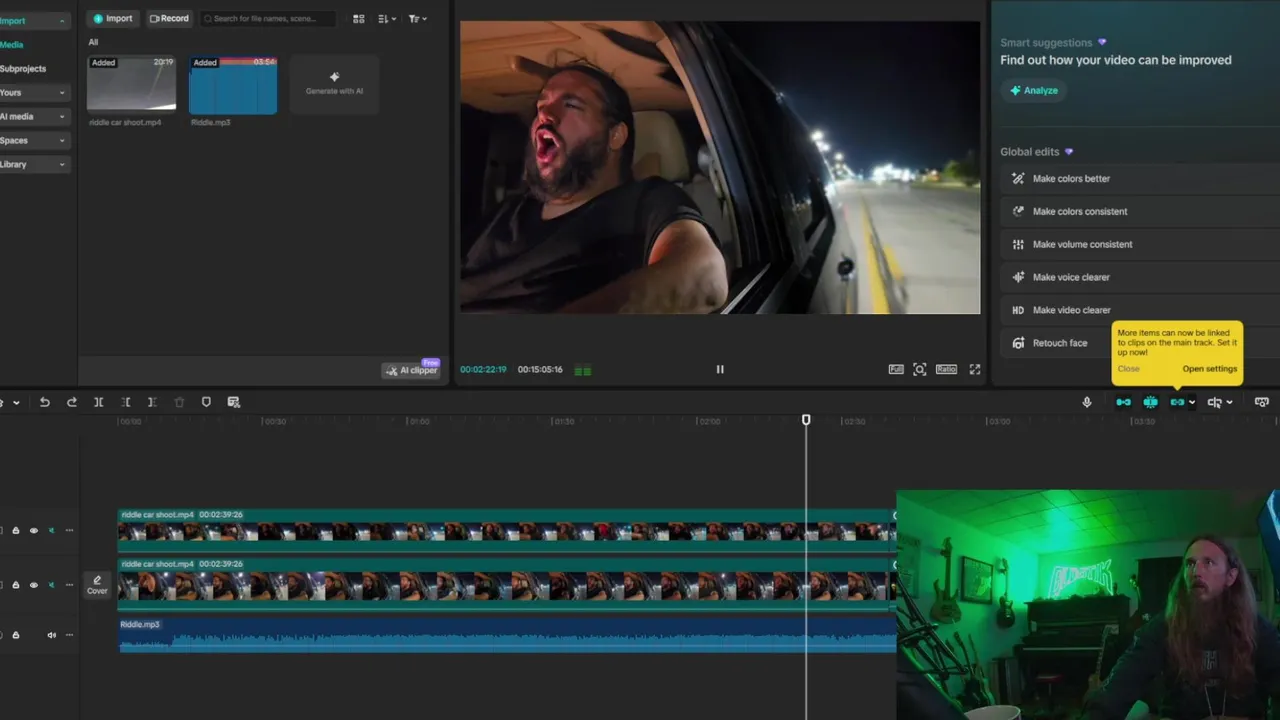Viewport: 1280px width, 720px height.
Task: Click the Import button in media panel
Action: click(112, 18)
